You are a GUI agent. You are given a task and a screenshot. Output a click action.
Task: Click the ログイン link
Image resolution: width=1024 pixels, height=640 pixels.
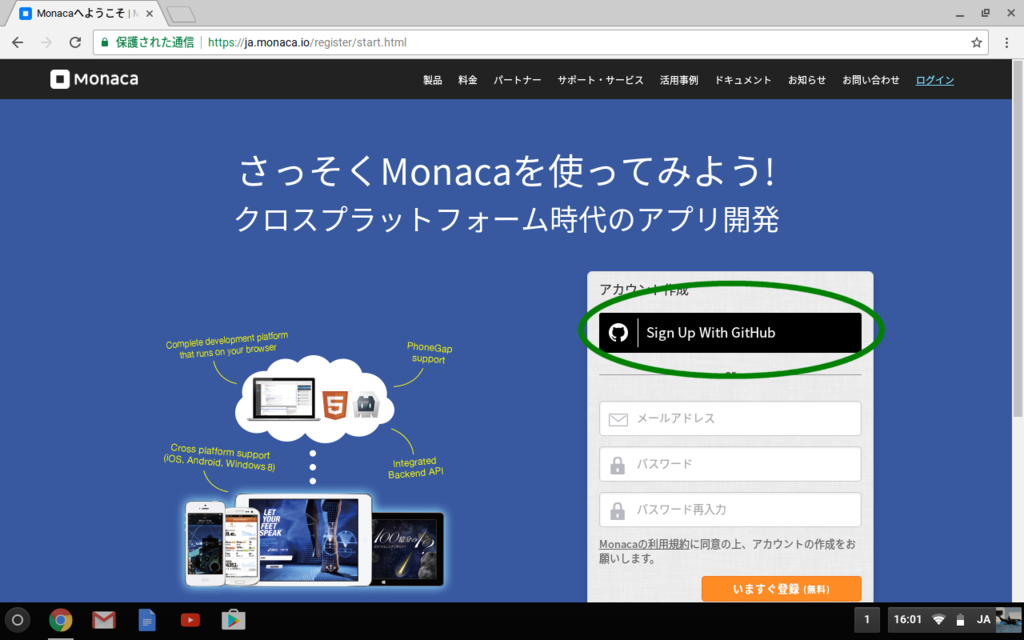(x=935, y=80)
